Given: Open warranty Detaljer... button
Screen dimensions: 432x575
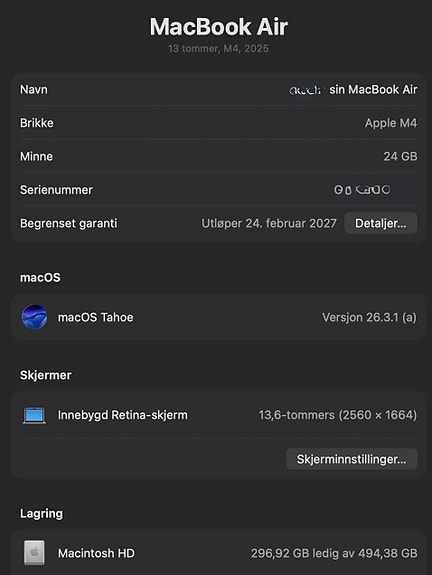Looking at the screenshot, I should pyautogui.click(x=381, y=223).
